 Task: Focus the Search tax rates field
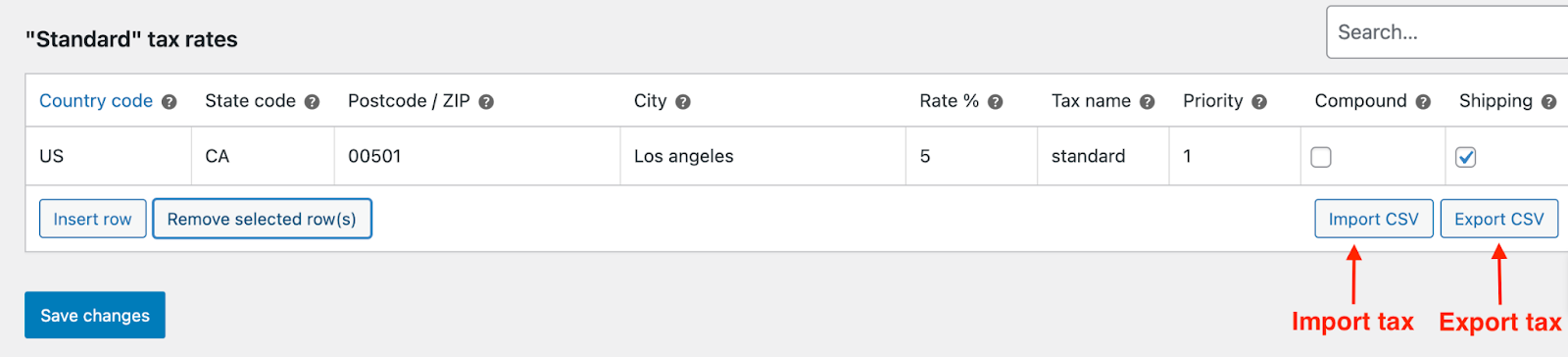click(x=1447, y=32)
